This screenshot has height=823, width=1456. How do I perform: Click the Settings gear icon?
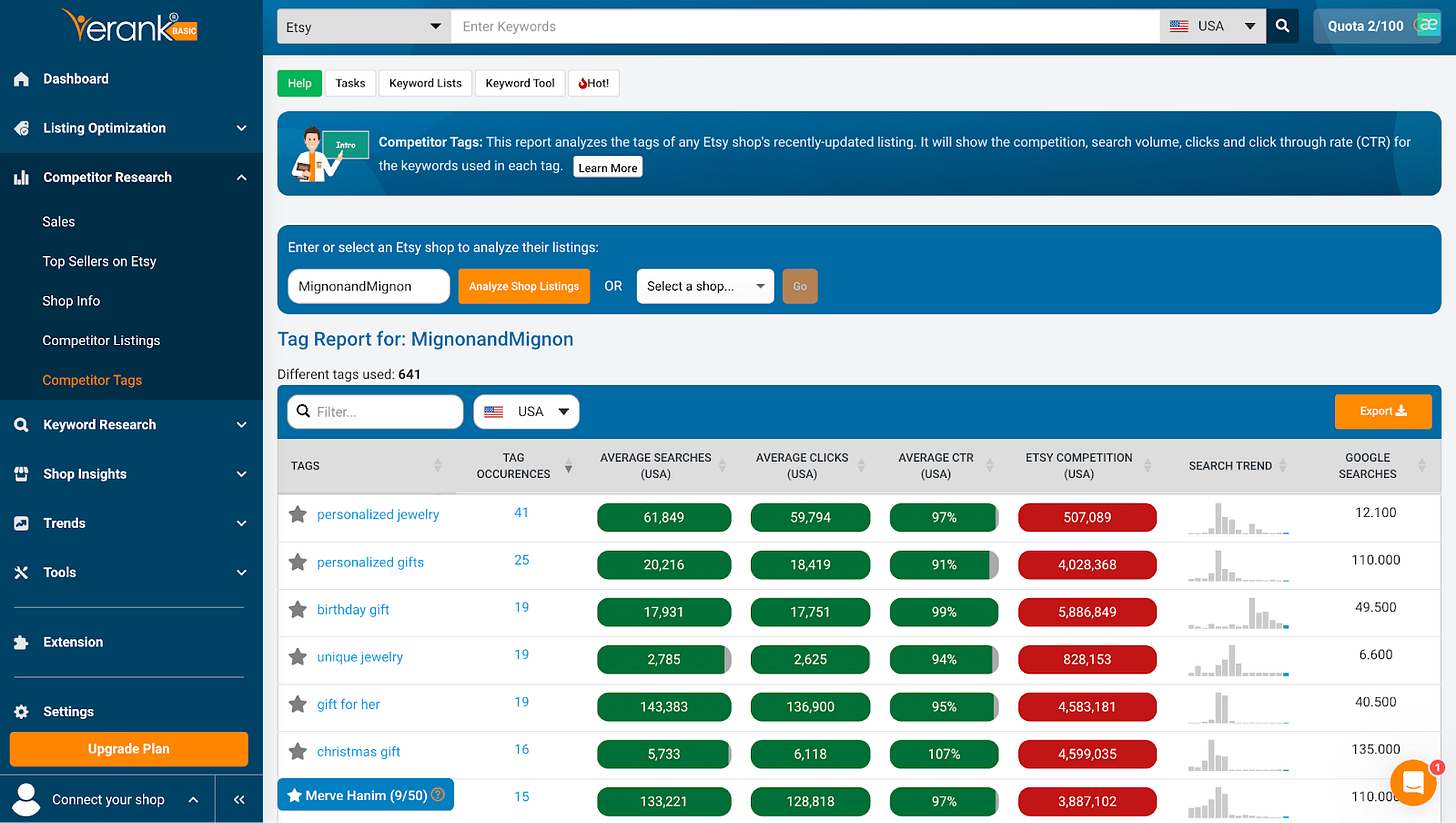point(21,712)
